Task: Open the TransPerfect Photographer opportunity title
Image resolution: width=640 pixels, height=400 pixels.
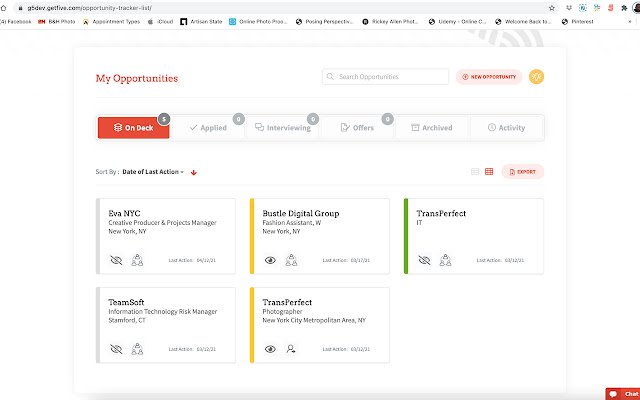Action: [287, 302]
